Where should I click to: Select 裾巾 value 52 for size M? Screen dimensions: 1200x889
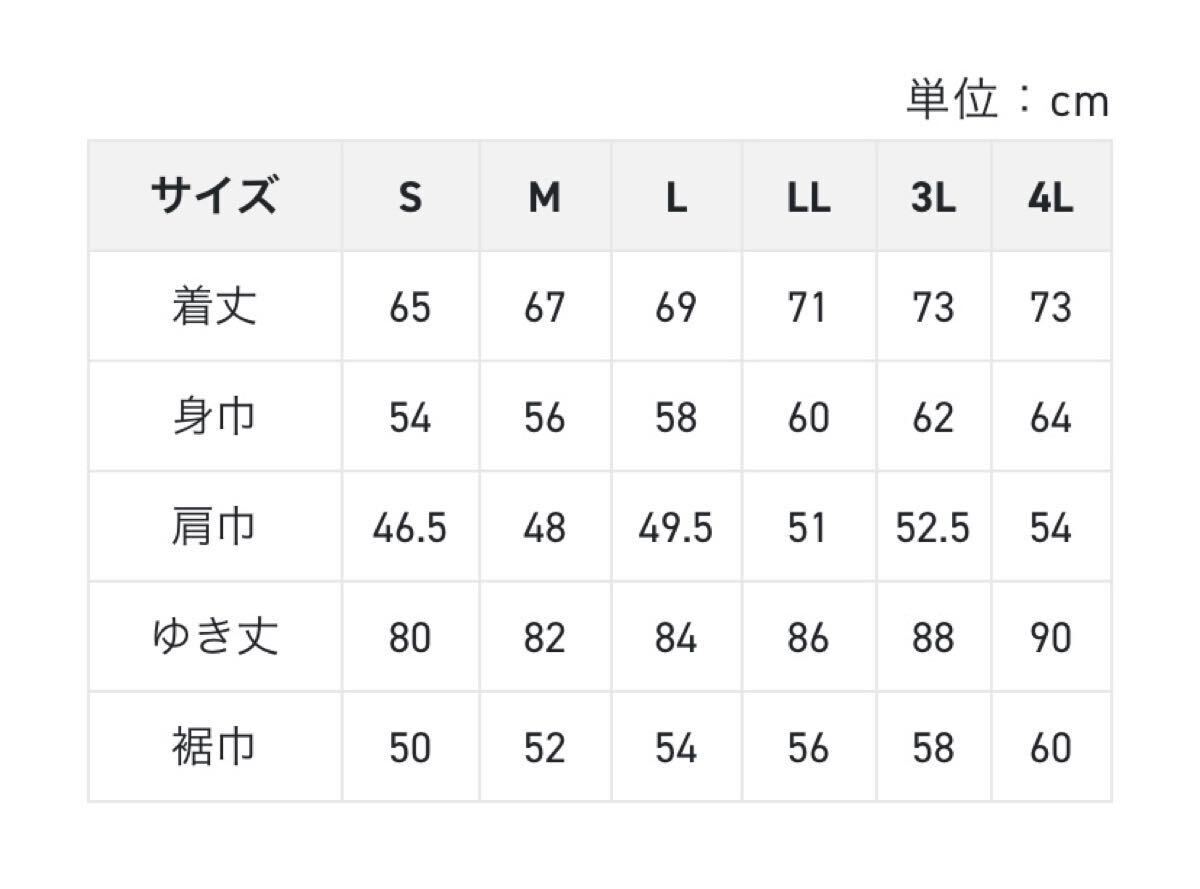(x=545, y=747)
